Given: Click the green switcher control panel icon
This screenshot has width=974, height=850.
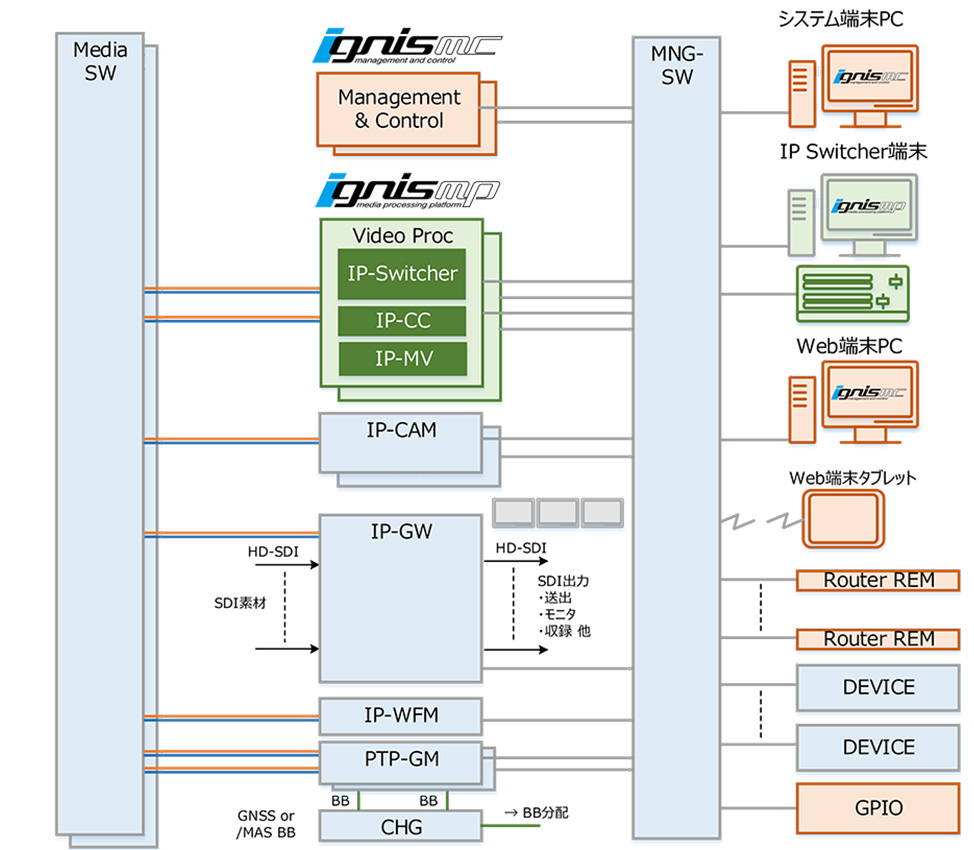Looking at the screenshot, I should click(852, 292).
